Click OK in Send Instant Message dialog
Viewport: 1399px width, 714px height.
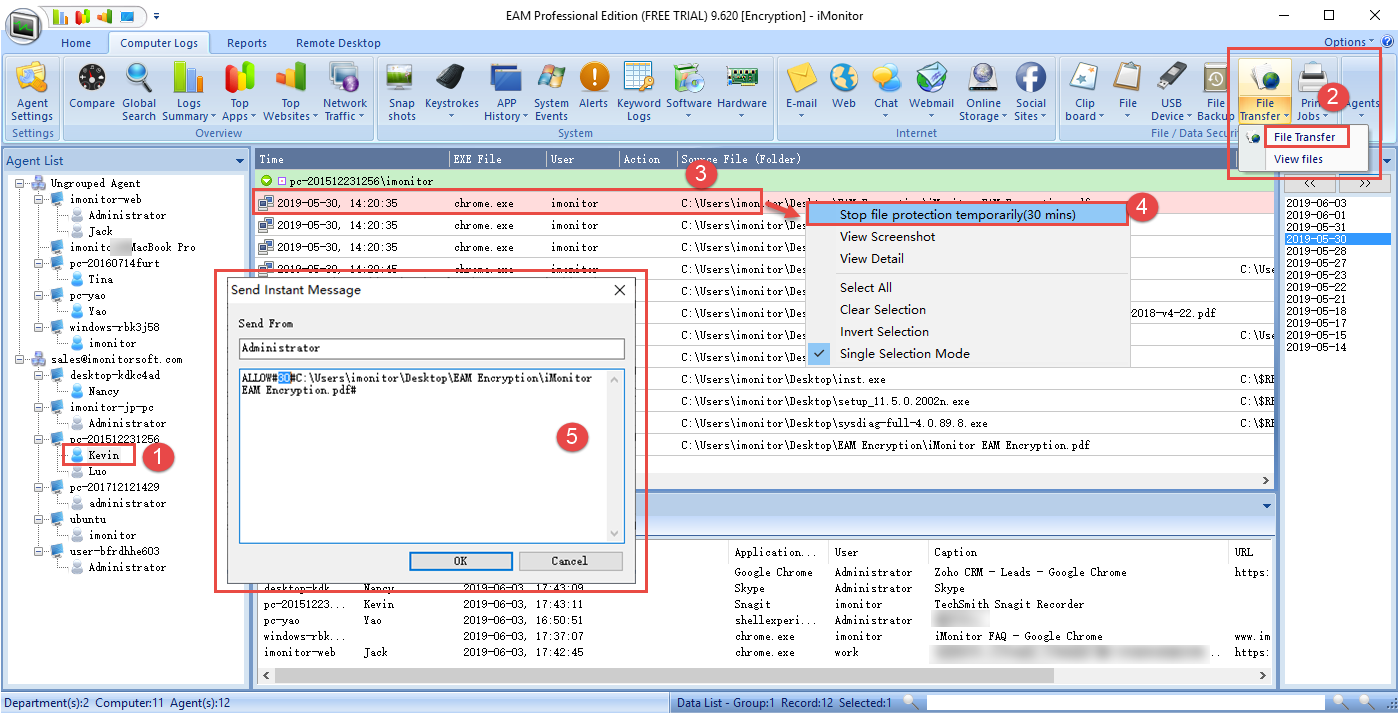coord(460,561)
